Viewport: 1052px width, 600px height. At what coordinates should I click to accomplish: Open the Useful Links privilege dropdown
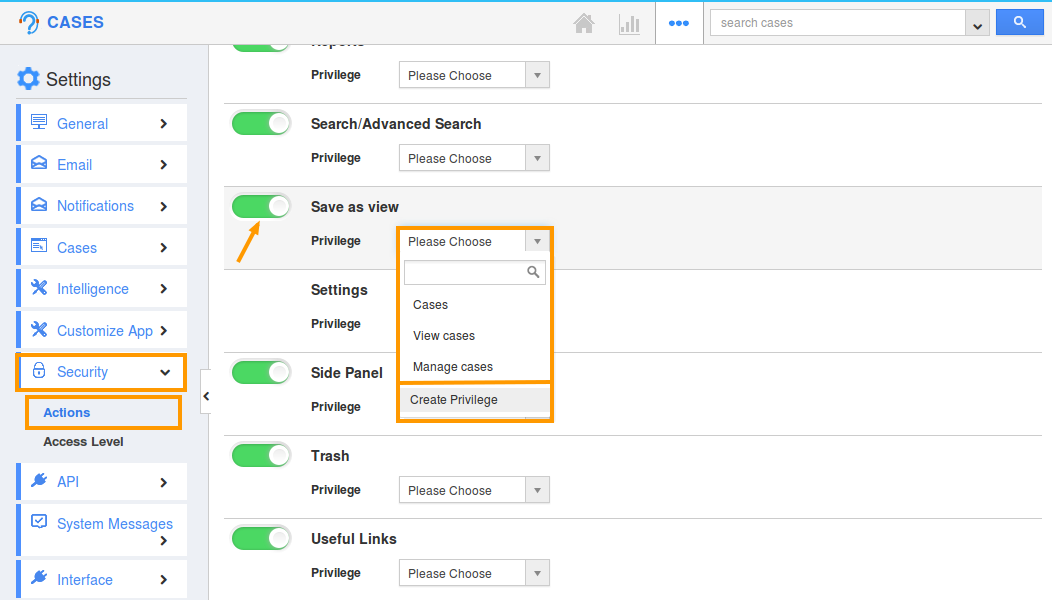(x=474, y=573)
